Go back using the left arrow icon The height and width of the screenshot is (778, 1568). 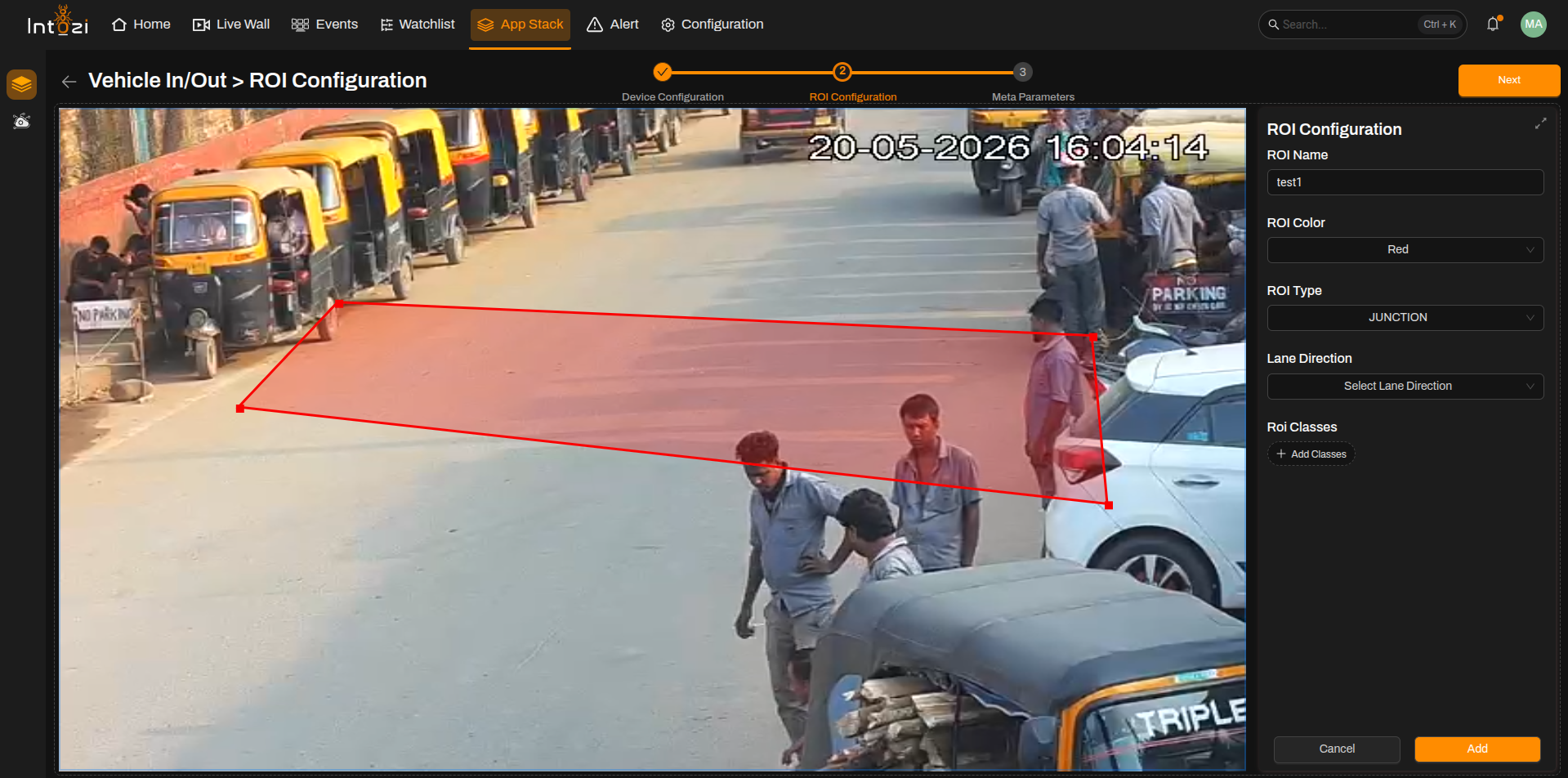click(x=69, y=81)
